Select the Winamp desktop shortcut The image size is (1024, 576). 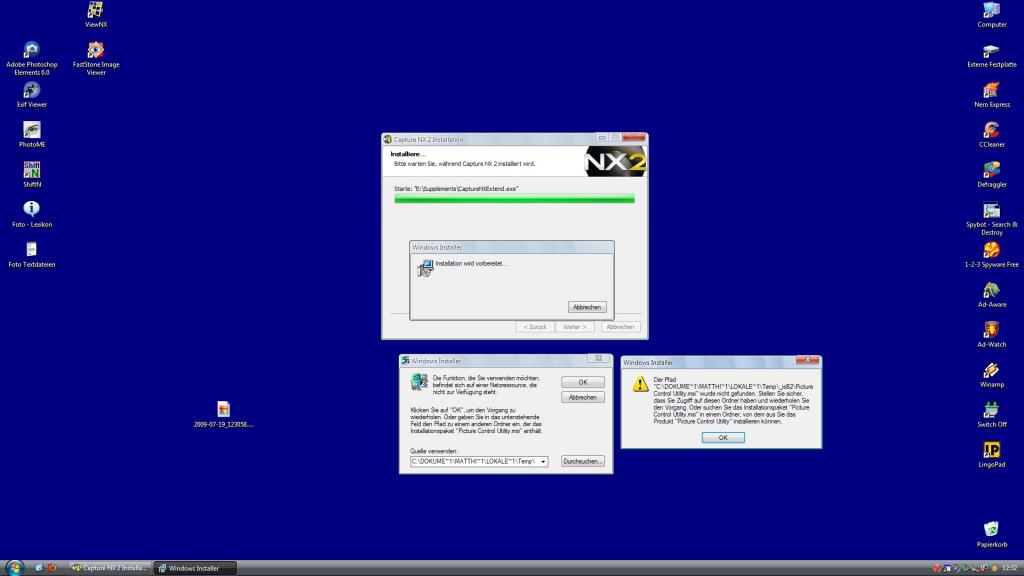[x=991, y=373]
